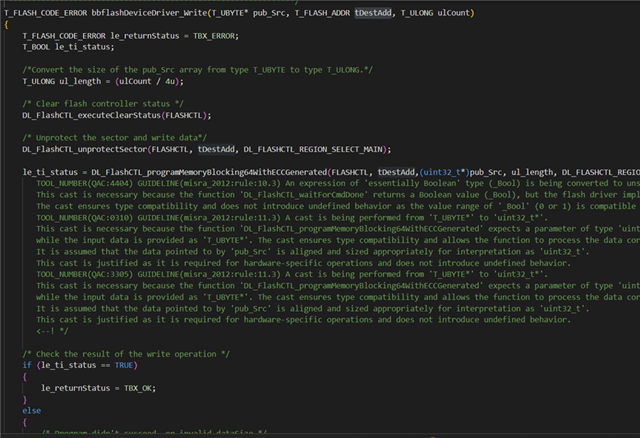Click 'Unprotect the sector and write data' comment
Image resolution: width=640 pixels, height=438 pixels.
pos(115,138)
